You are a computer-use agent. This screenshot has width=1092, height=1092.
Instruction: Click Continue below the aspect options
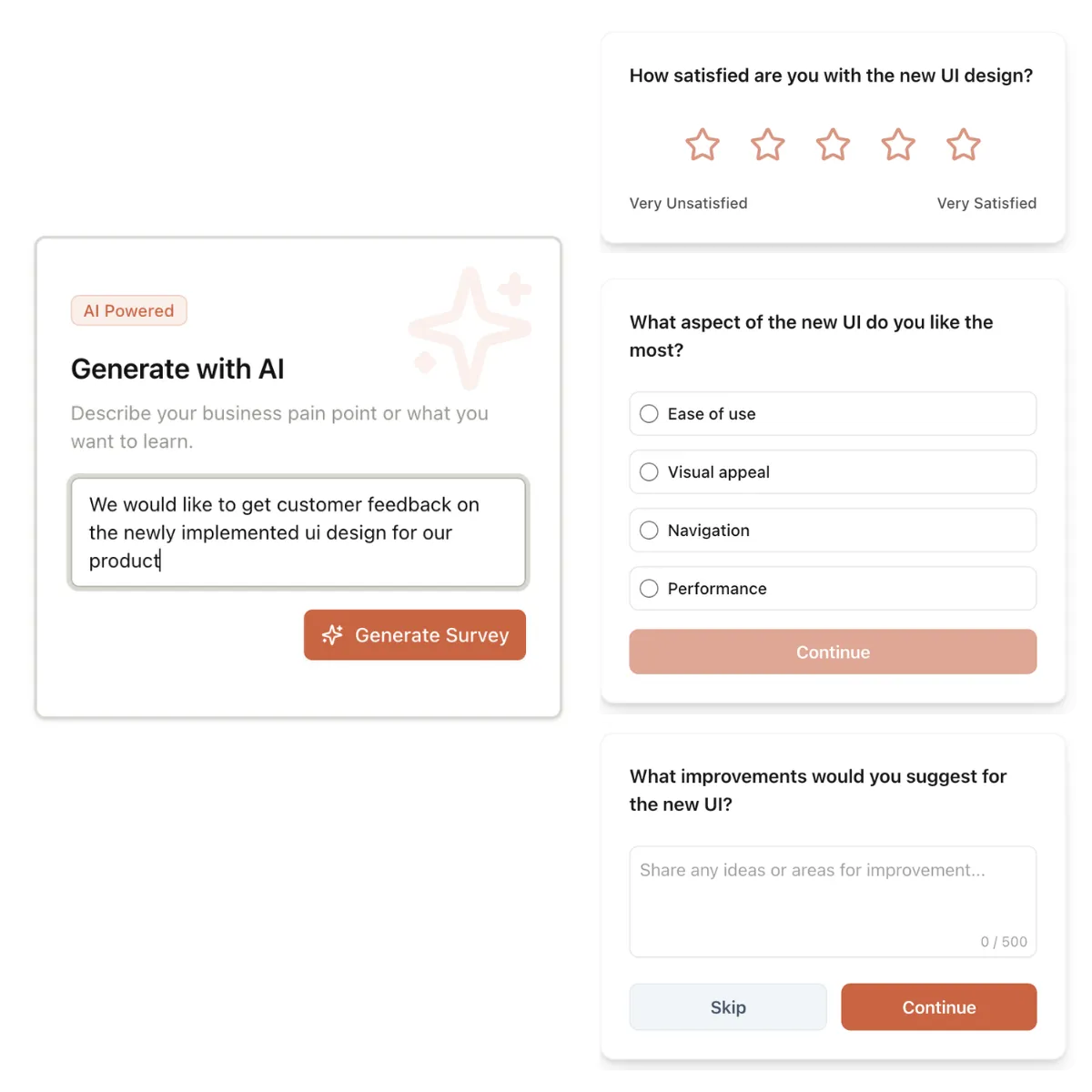click(x=832, y=652)
